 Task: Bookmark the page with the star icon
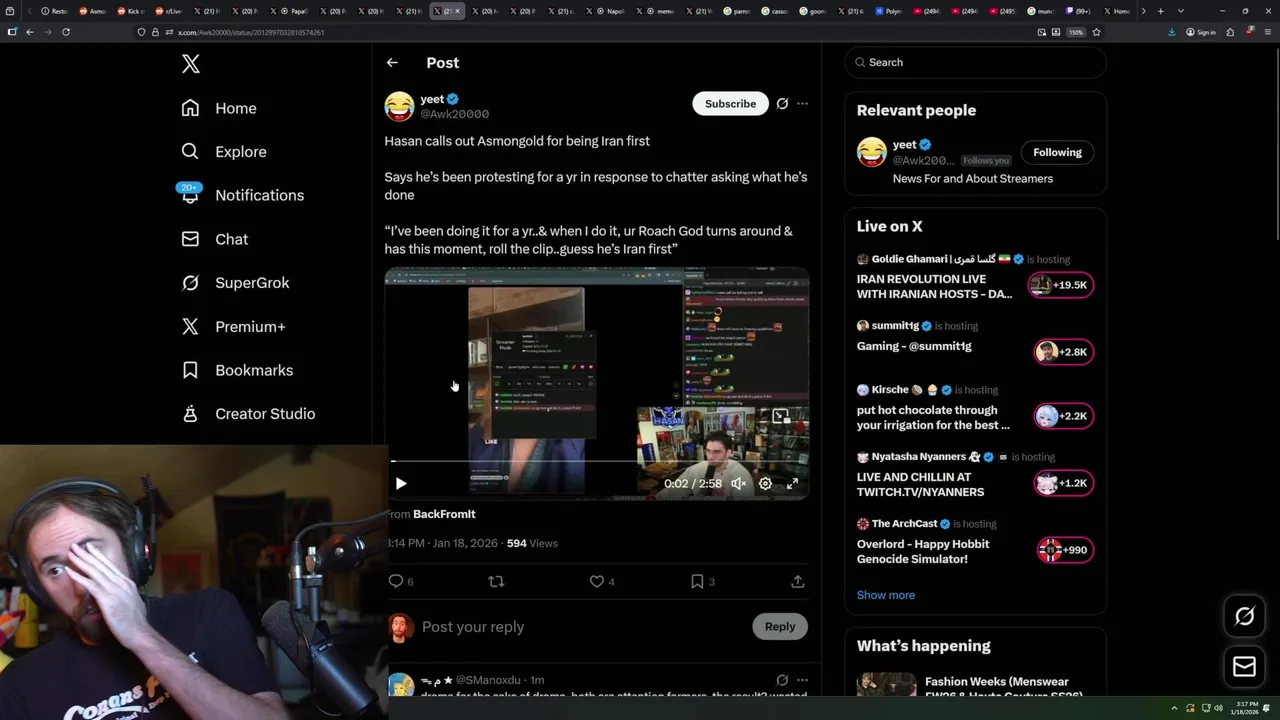coord(1096,32)
